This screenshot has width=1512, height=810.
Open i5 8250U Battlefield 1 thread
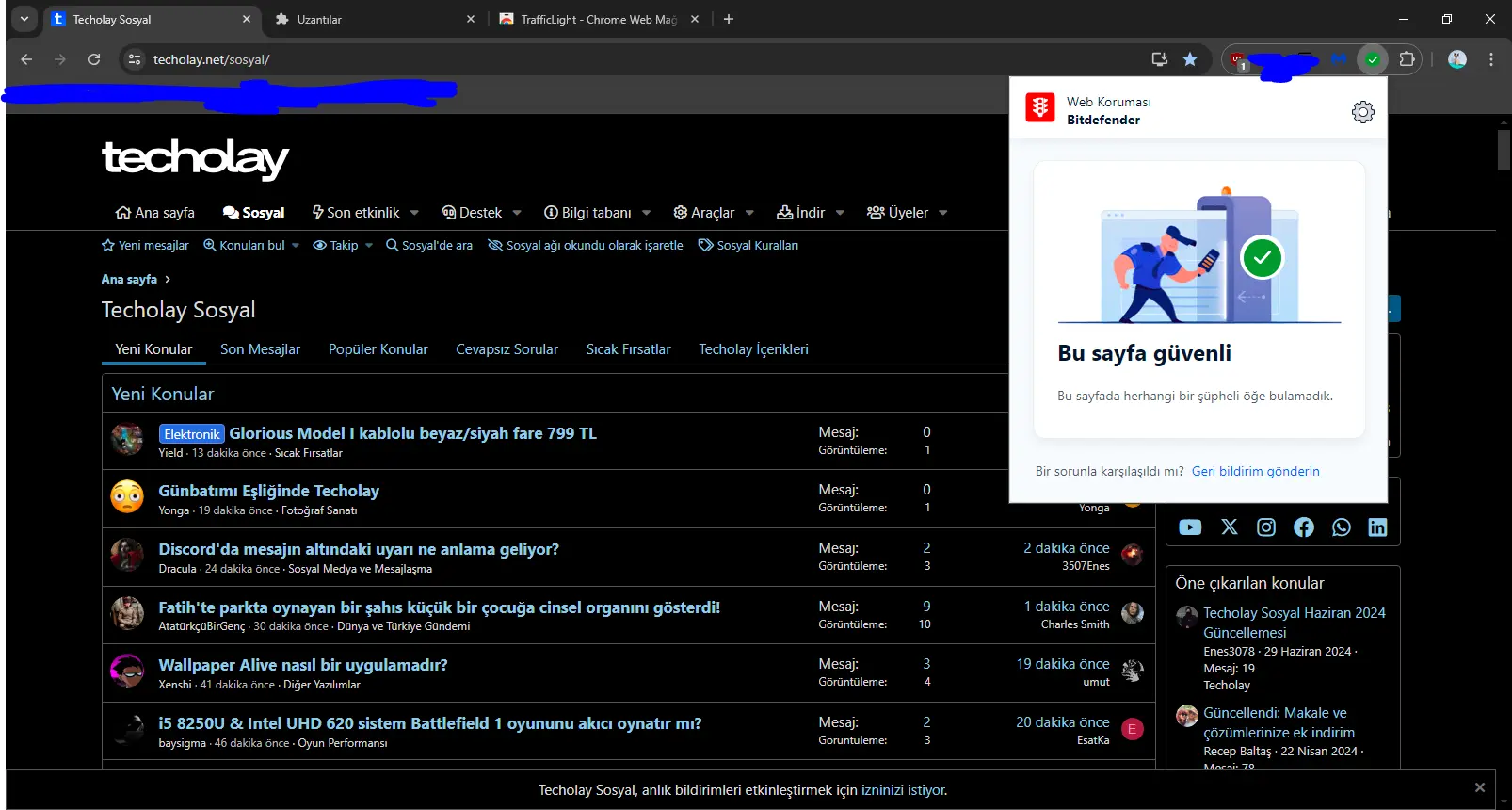[430, 723]
